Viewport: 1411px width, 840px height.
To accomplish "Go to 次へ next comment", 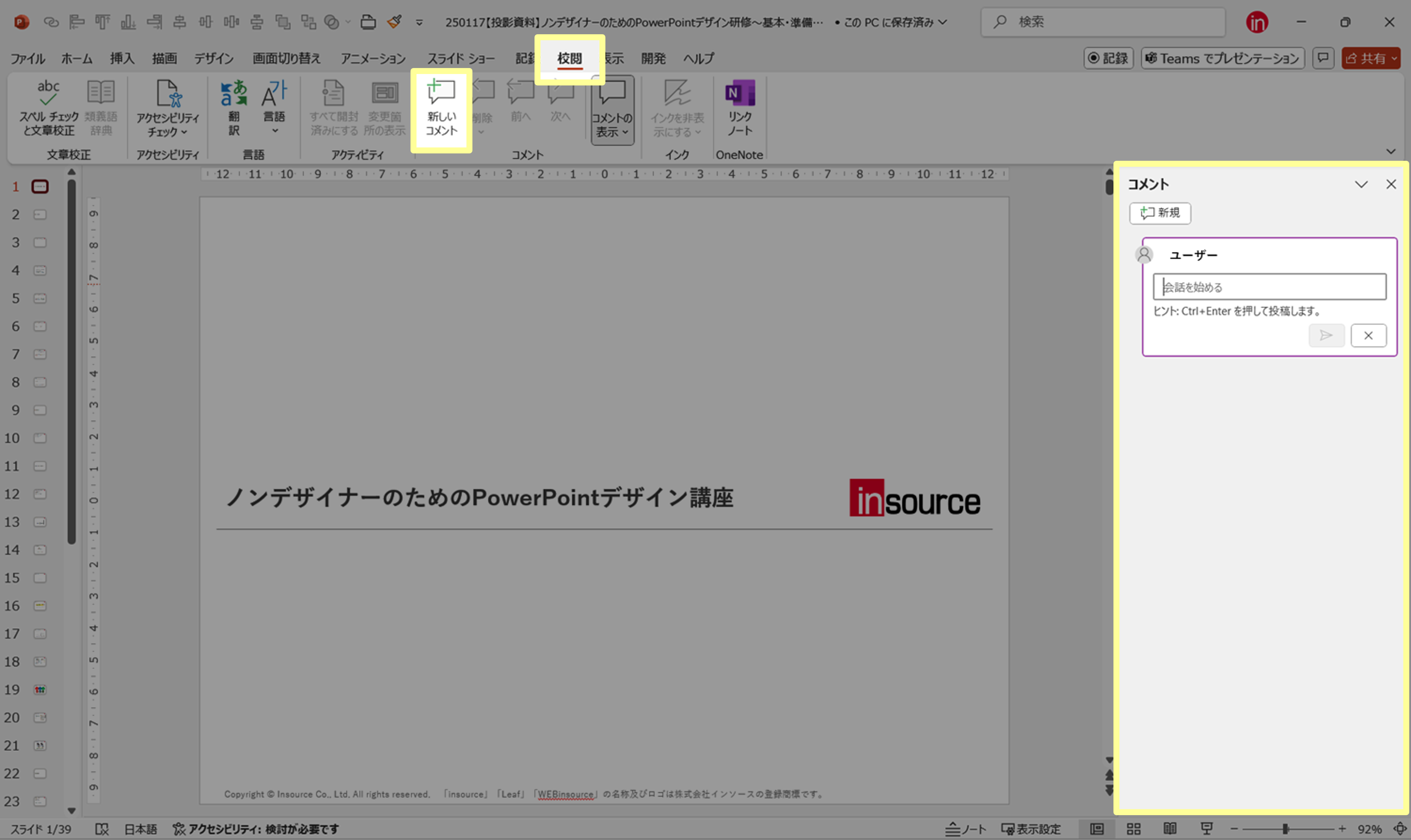I will (560, 102).
